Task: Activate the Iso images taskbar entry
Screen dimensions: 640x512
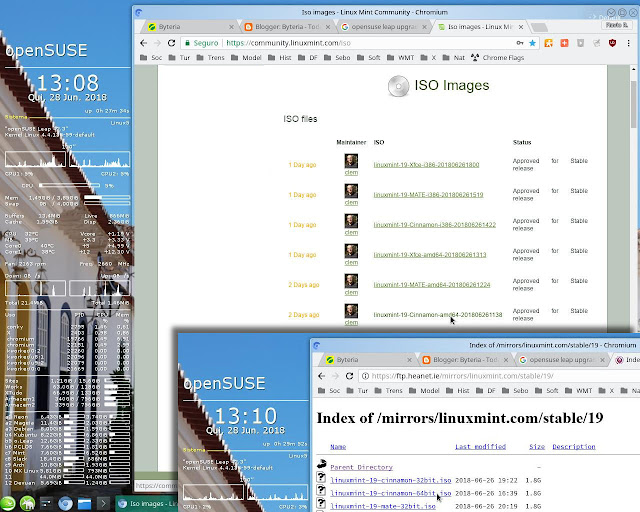Action: [148, 503]
